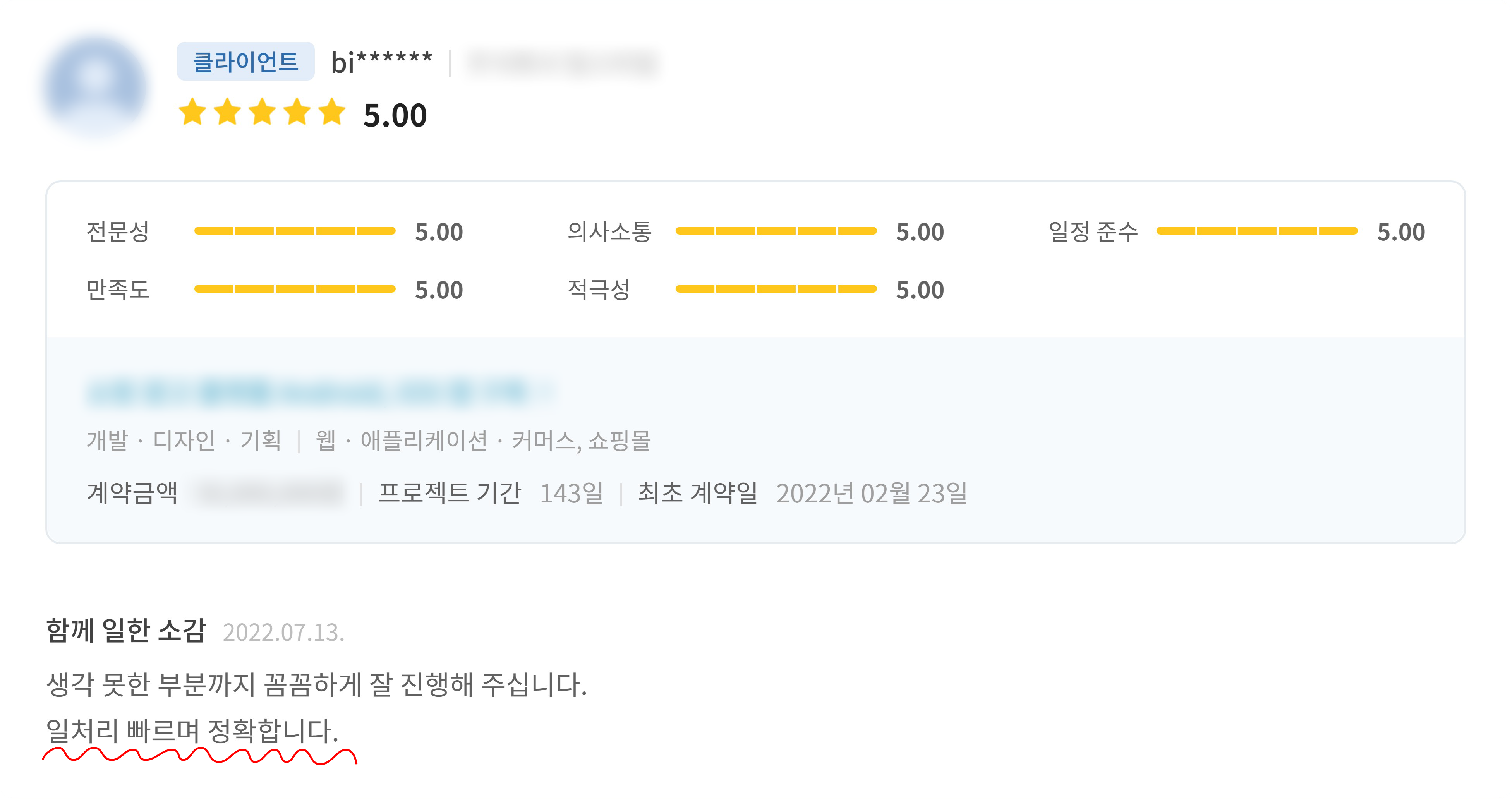The height and width of the screenshot is (799, 1512).
Task: Click the 최초 계약일 date 2022년 02월 23일
Action: click(872, 493)
